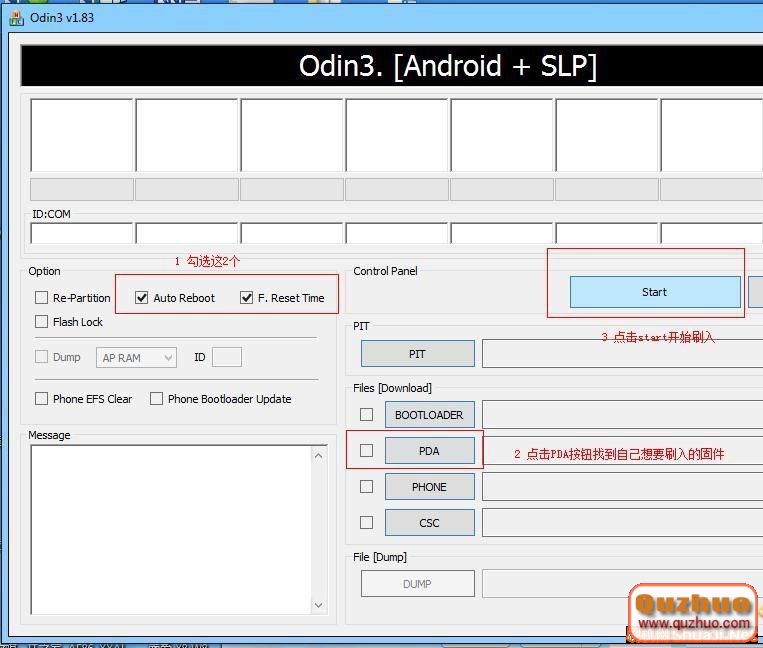The height and width of the screenshot is (648, 763).
Task: Enable the Flash Lock checkbox
Action: click(41, 322)
